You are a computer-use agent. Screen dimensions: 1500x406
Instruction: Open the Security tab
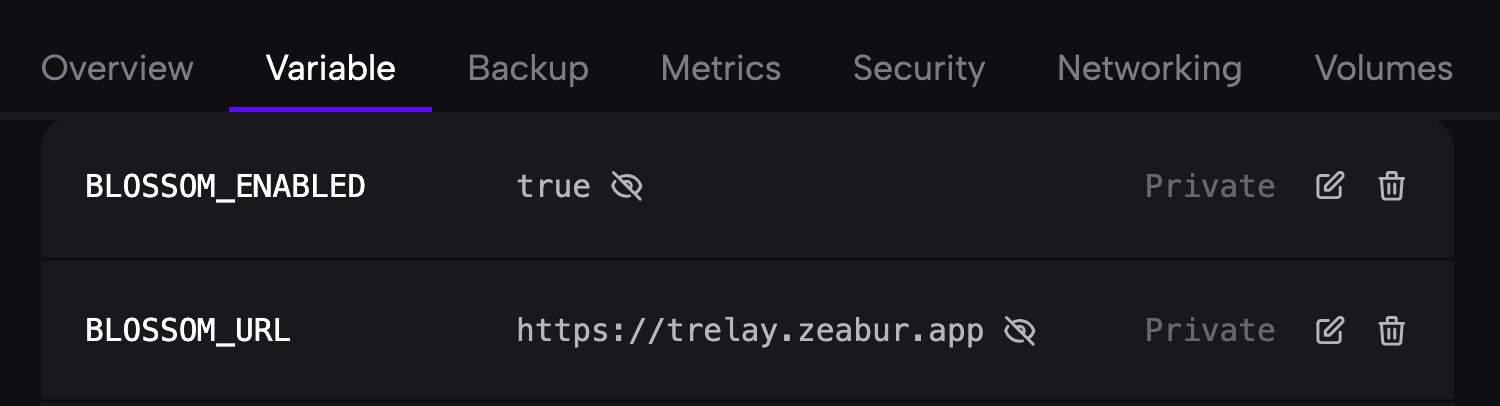pyautogui.click(x=918, y=68)
